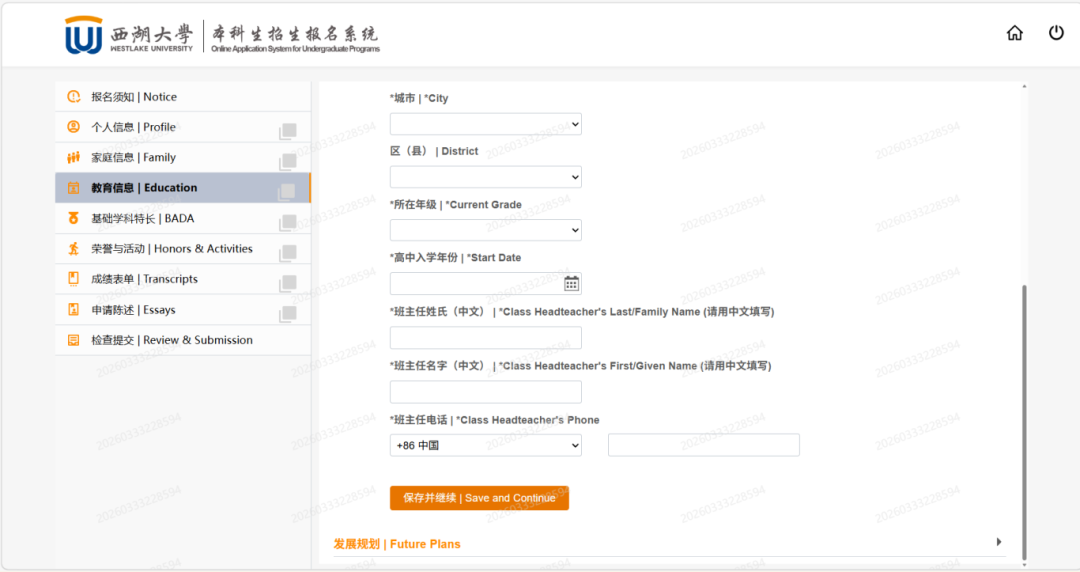
Task: Click the status box on Honors & Activities row
Action: tap(288, 252)
